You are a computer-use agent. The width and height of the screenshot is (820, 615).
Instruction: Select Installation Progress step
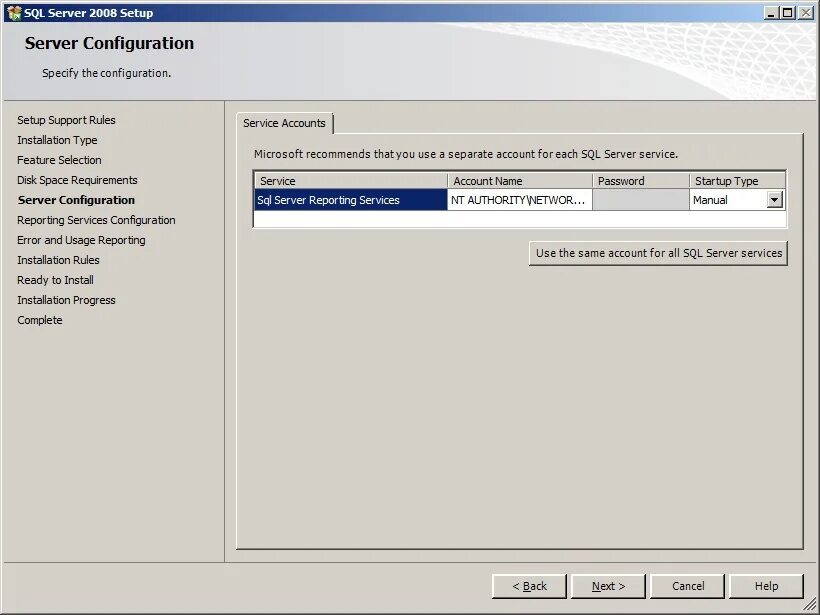click(x=66, y=300)
